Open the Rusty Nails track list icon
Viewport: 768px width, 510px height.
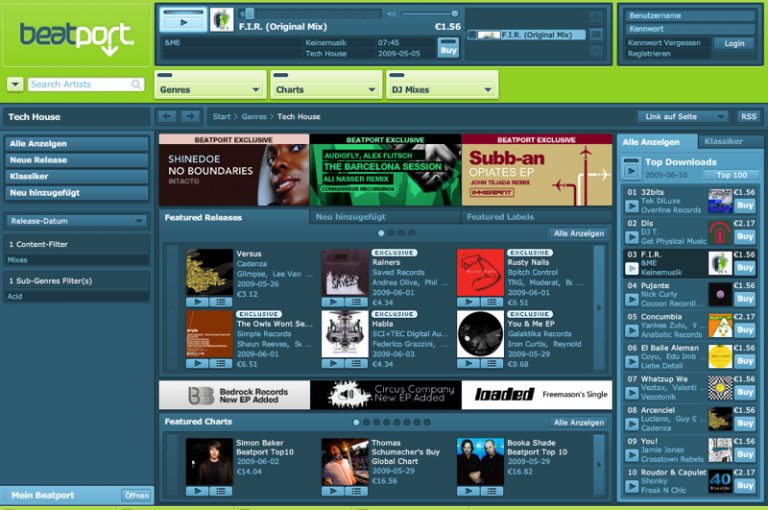click(x=492, y=302)
